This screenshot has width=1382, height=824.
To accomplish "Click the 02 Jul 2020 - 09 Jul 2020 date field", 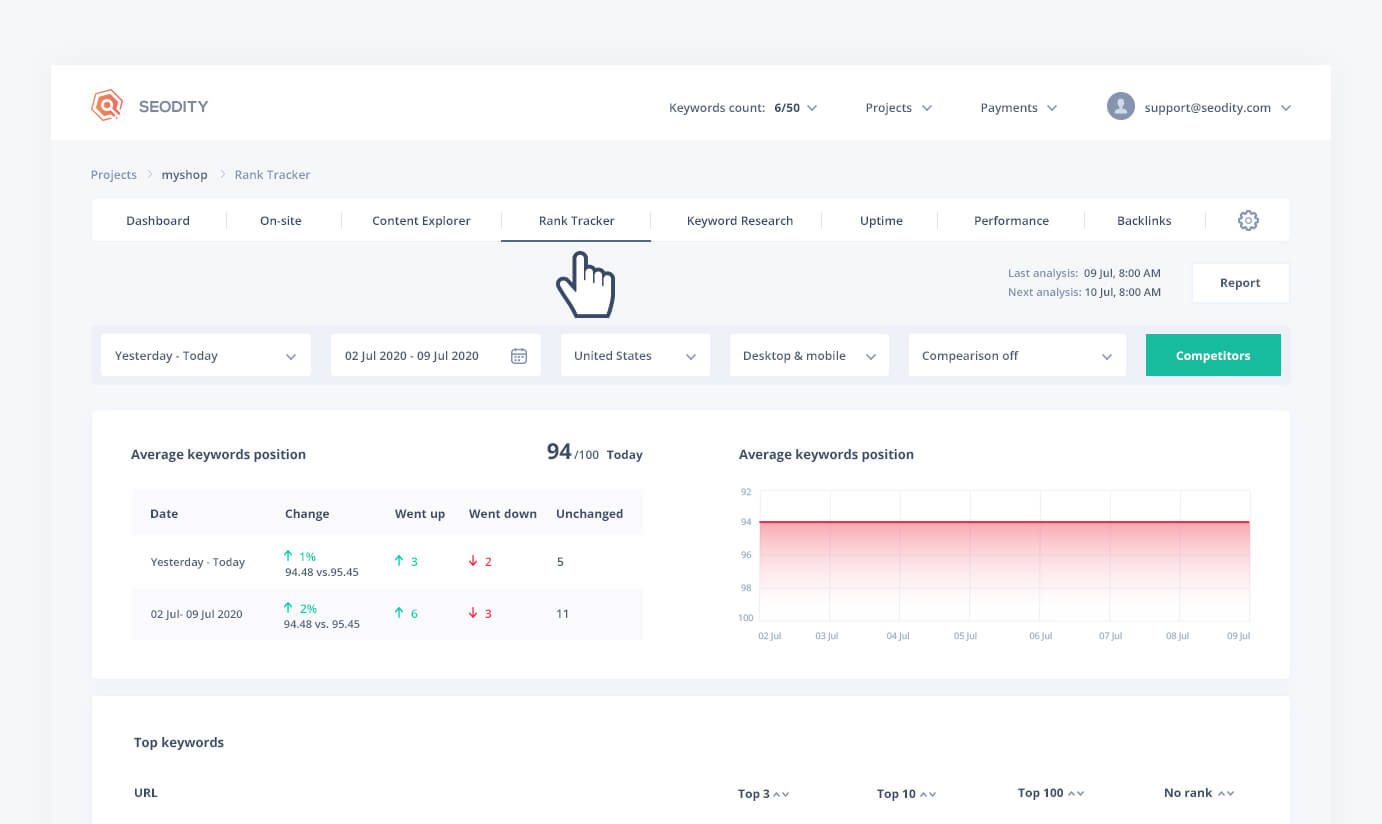I will coord(436,356).
